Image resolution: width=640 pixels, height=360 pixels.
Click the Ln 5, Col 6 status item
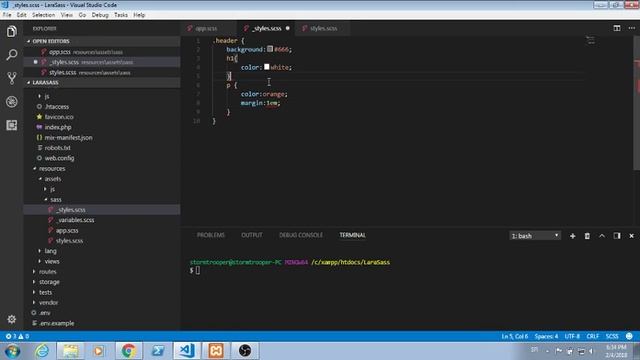click(x=515, y=336)
